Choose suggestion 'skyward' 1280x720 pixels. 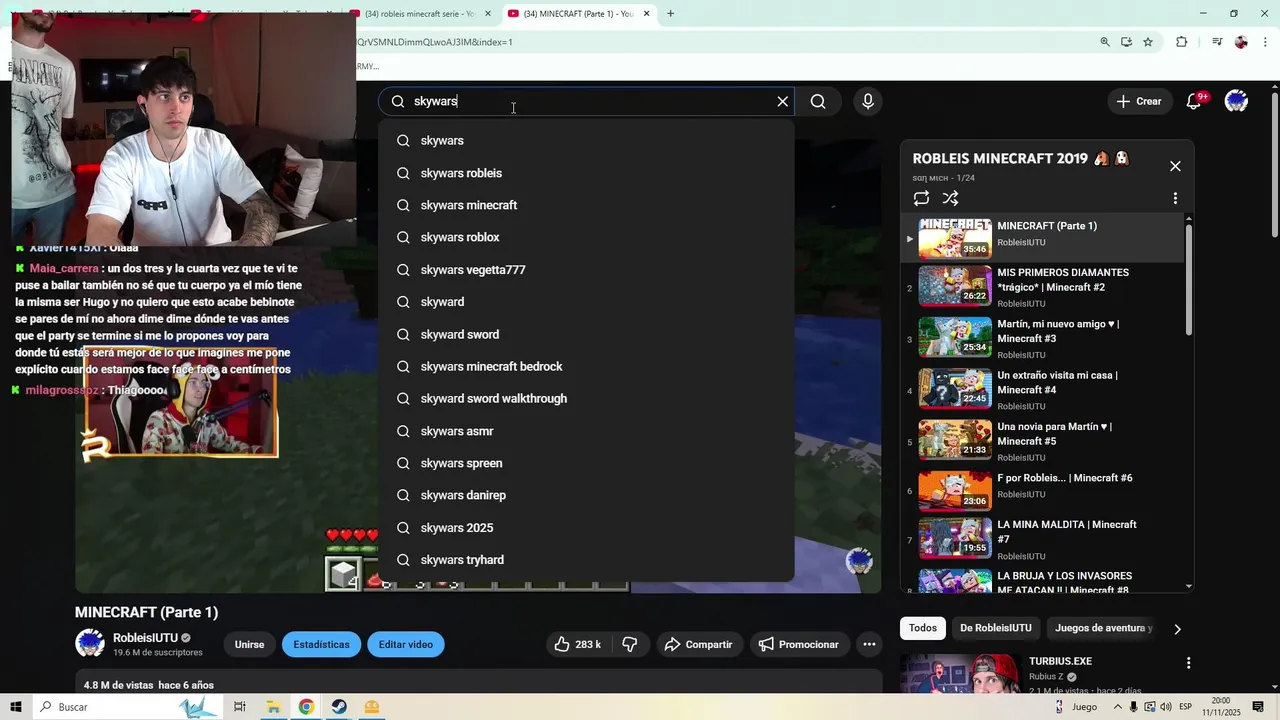(x=586, y=302)
